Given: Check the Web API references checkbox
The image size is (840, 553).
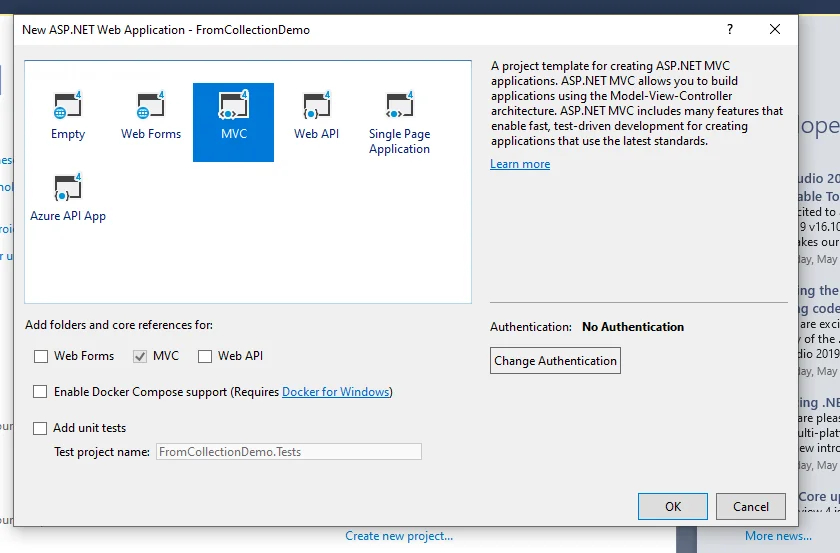Looking at the screenshot, I should coord(205,356).
